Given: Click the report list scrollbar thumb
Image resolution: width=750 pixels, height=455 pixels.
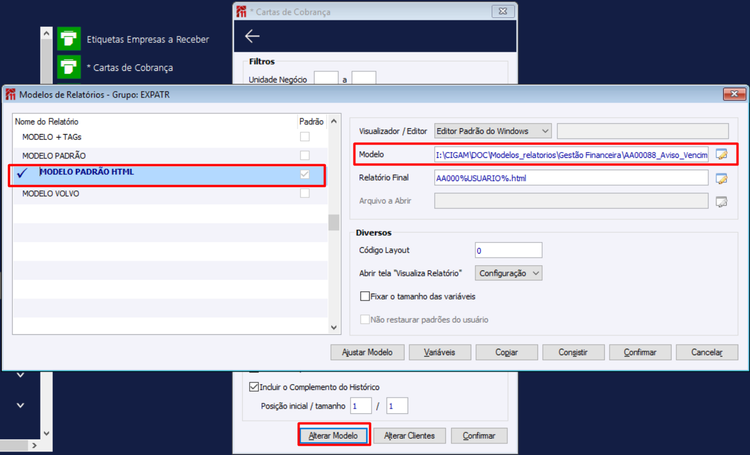Looking at the screenshot, I should 334,222.
